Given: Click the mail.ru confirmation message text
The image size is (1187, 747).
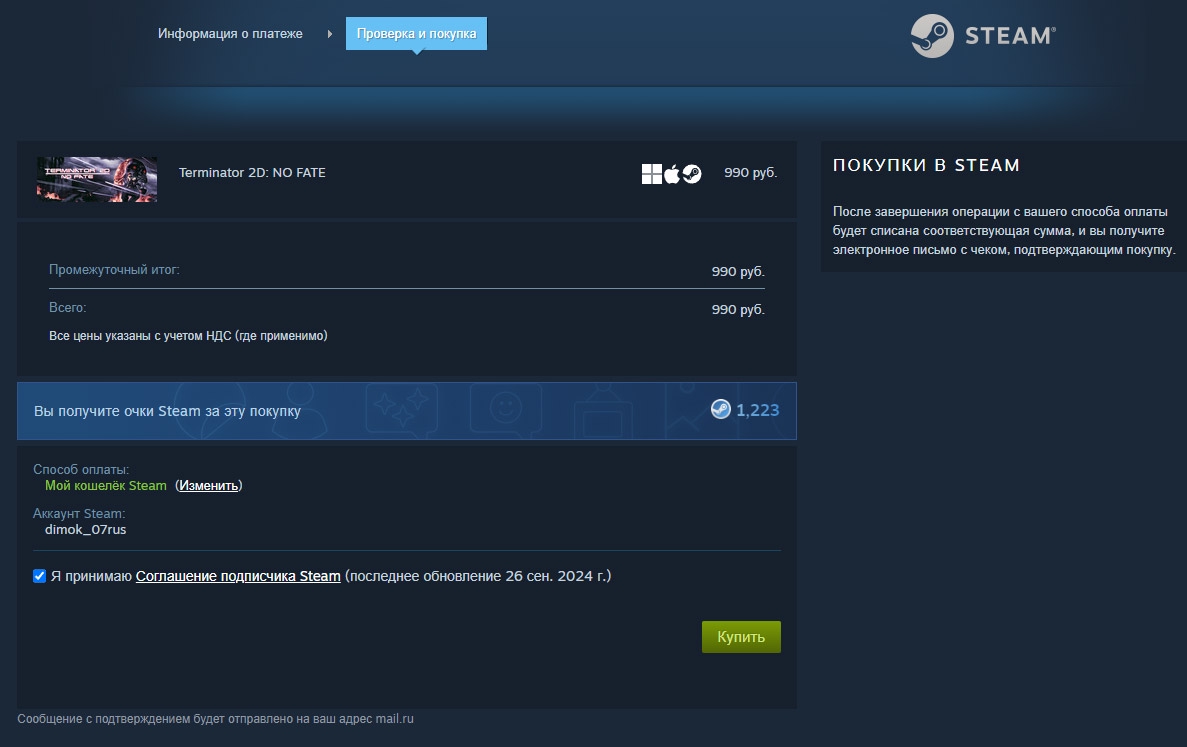Looking at the screenshot, I should (216, 719).
